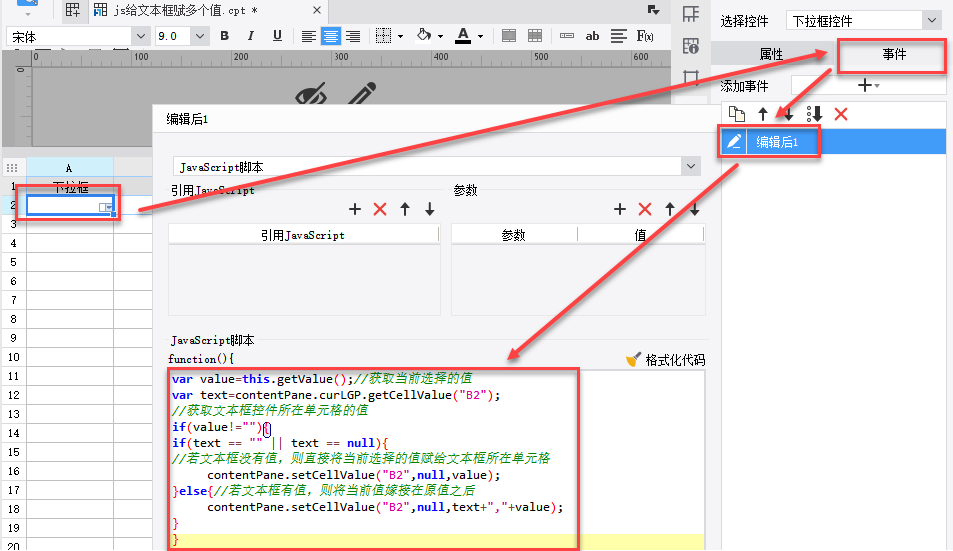Click the 参数 column header
Viewport: 953px width, 551px height.
pyautogui.click(x=514, y=234)
